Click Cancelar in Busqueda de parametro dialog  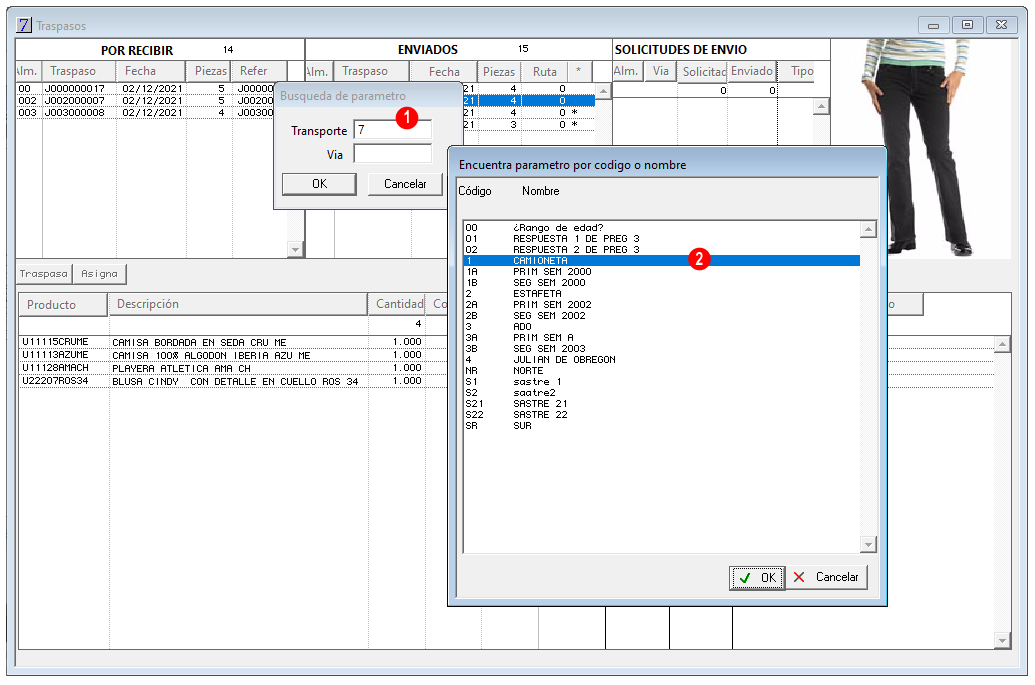click(x=405, y=184)
